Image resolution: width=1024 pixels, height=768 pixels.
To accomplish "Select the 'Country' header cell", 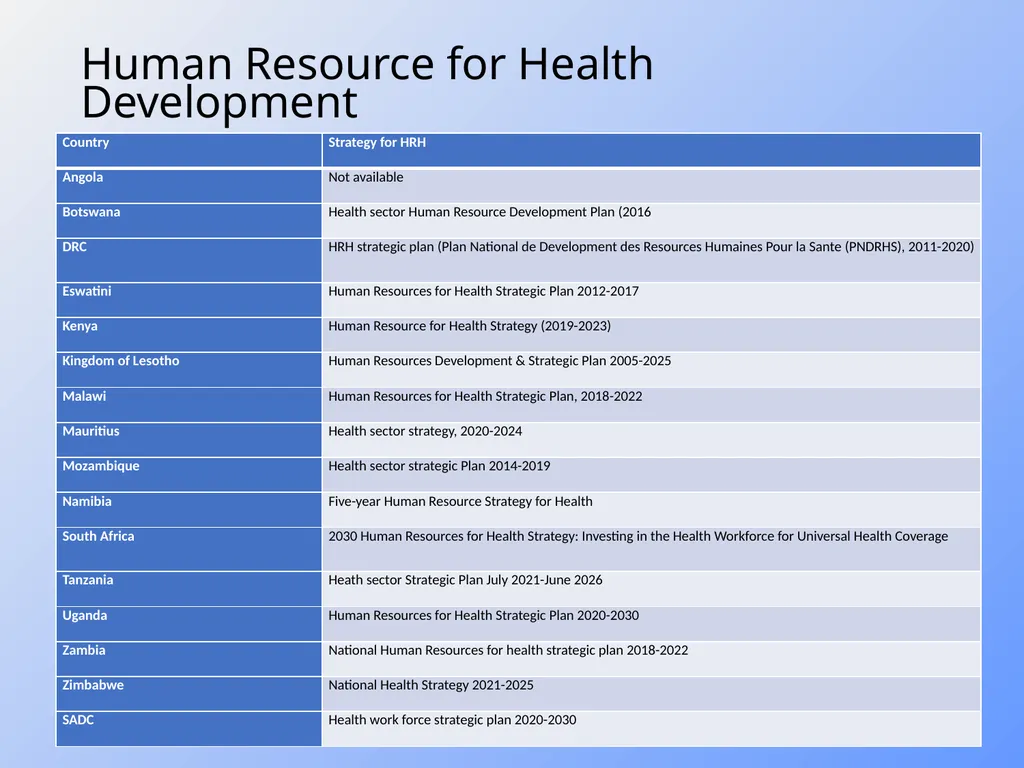I will click(189, 150).
